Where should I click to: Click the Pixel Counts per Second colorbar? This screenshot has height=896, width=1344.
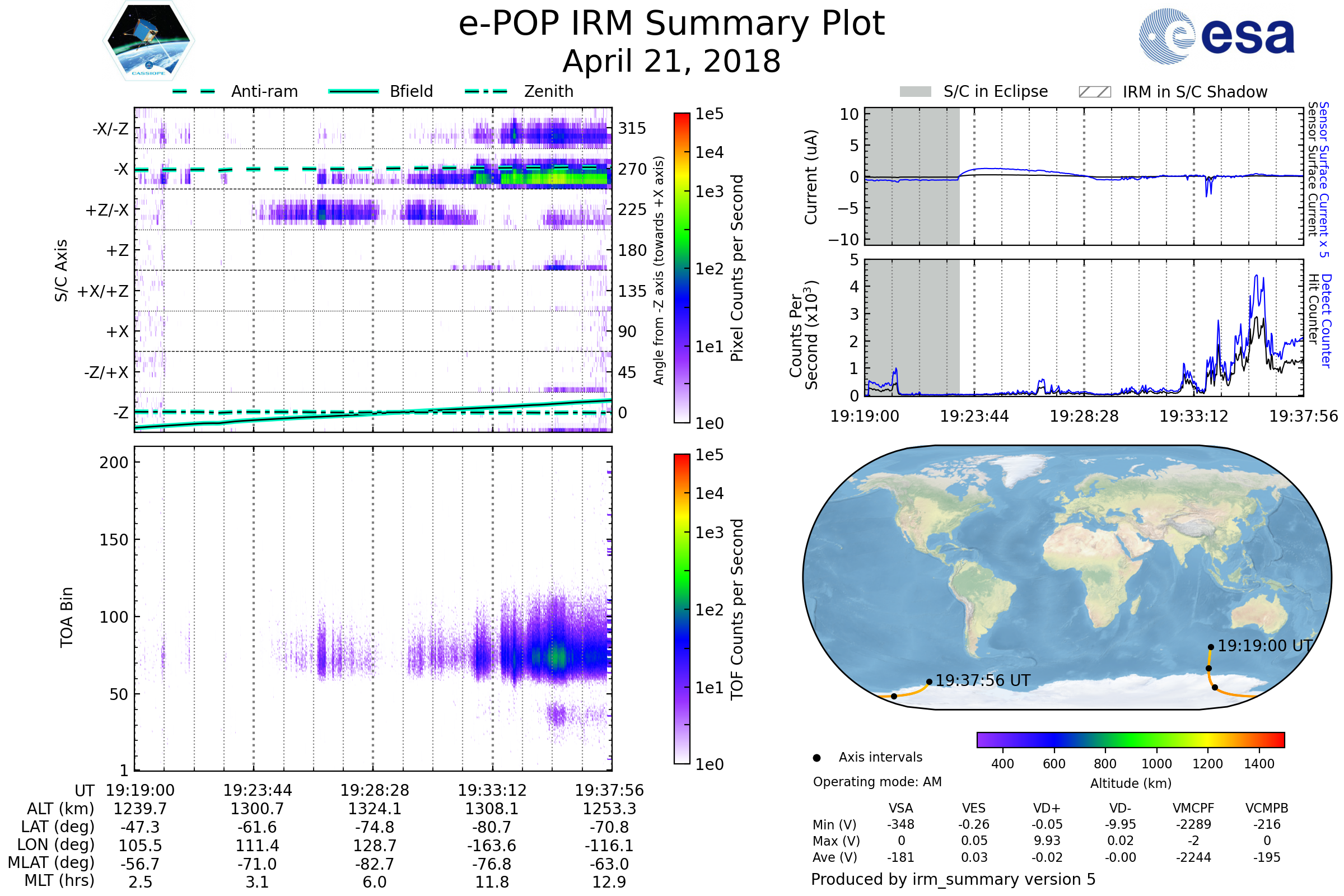(x=682, y=268)
